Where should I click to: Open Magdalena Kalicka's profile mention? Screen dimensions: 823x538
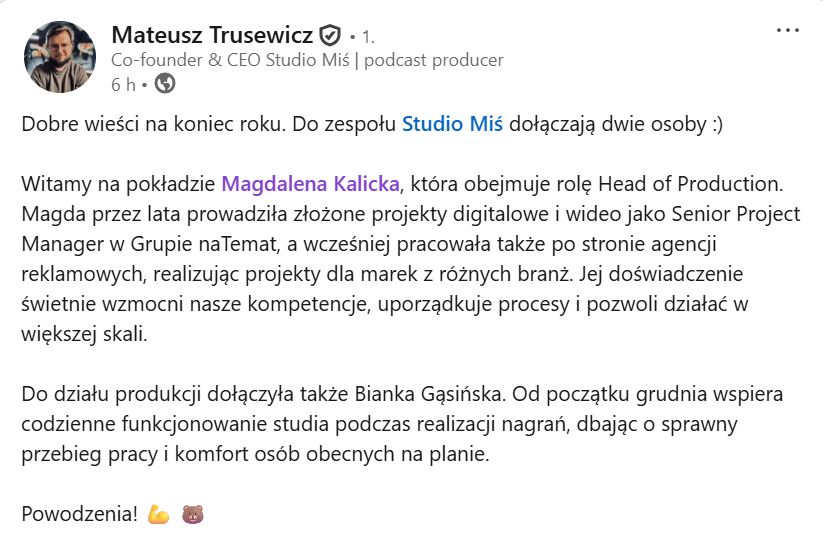click(311, 185)
